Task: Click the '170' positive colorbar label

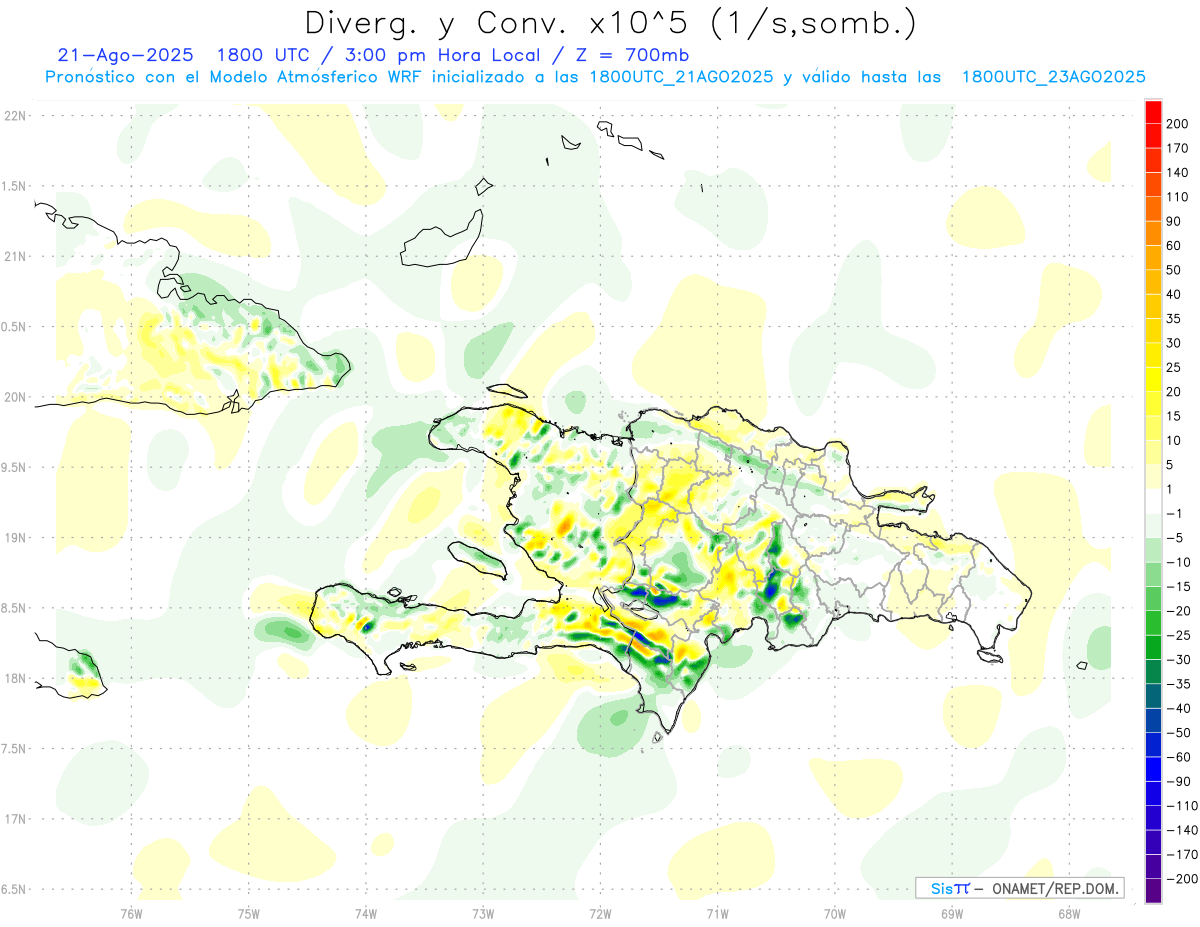Action: point(1178,149)
